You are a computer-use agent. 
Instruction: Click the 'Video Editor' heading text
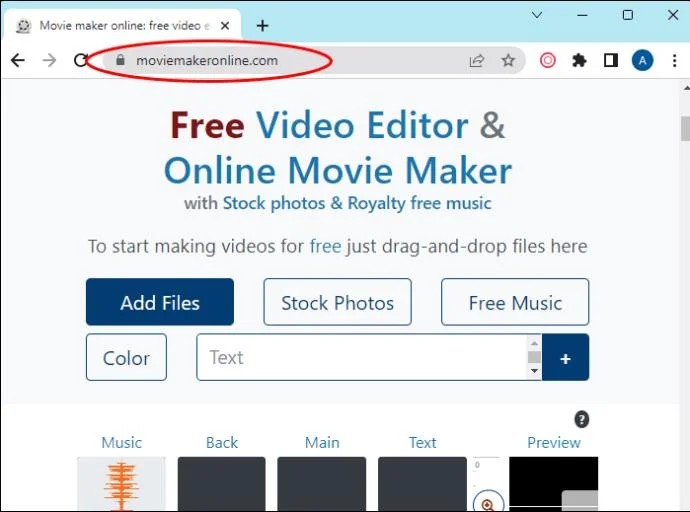[362, 125]
